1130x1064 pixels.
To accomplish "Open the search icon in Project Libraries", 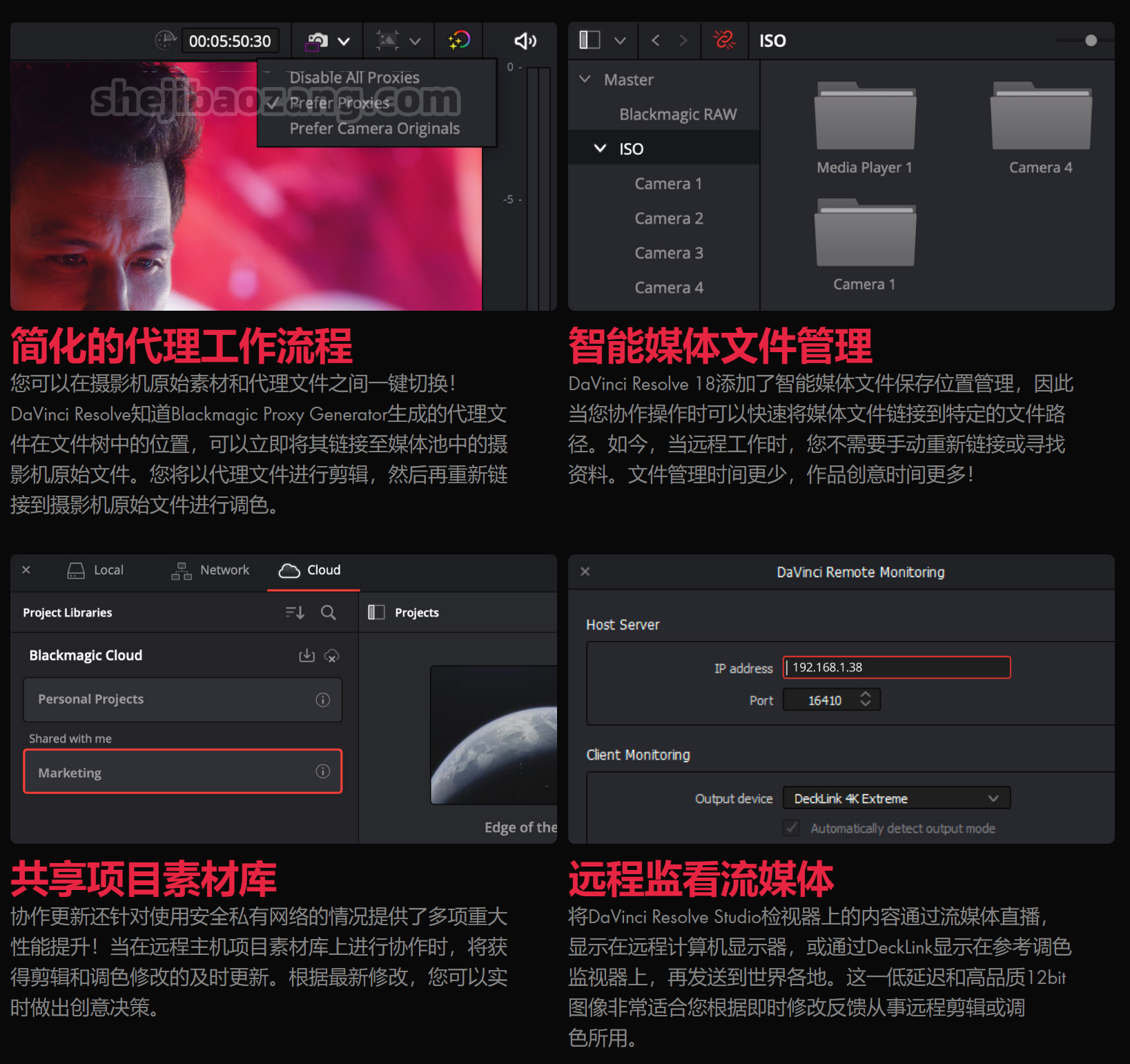I will (x=329, y=612).
